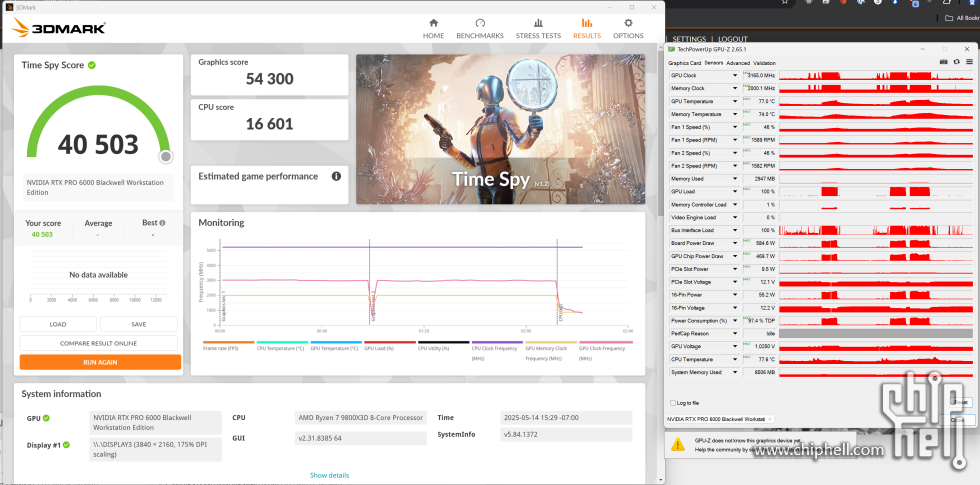
Task: Open 3DMark OPTIONS gear
Action: (x=628, y=23)
